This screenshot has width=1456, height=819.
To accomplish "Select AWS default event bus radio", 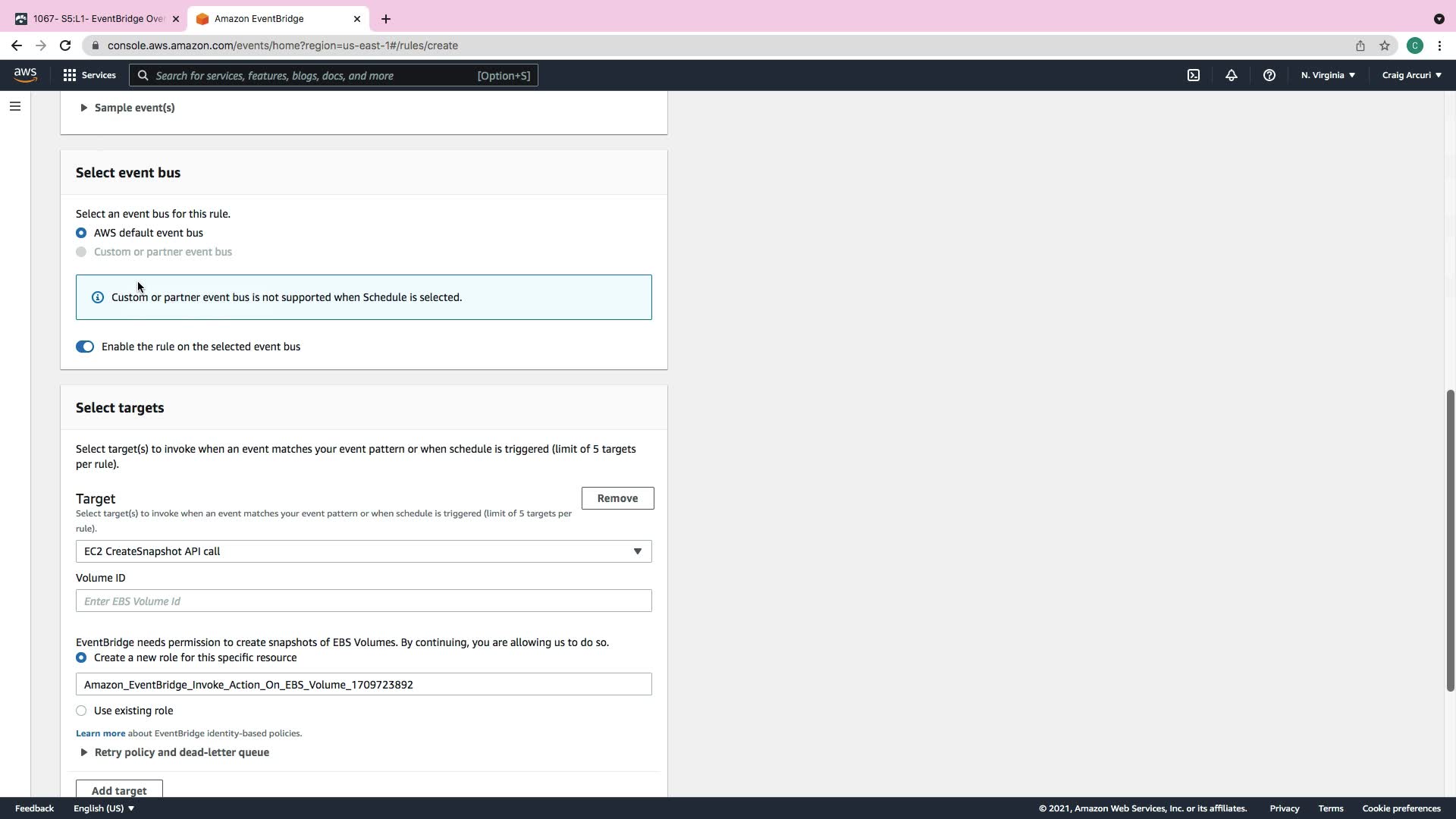I will (x=81, y=233).
